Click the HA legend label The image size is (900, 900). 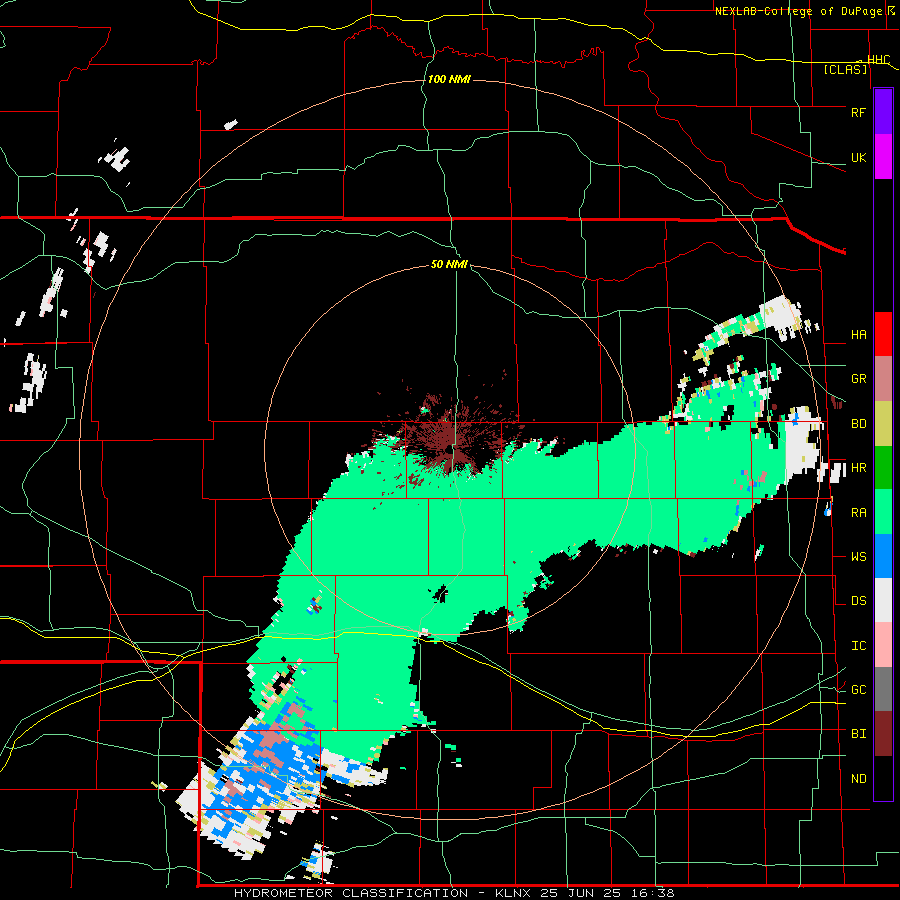pos(858,335)
